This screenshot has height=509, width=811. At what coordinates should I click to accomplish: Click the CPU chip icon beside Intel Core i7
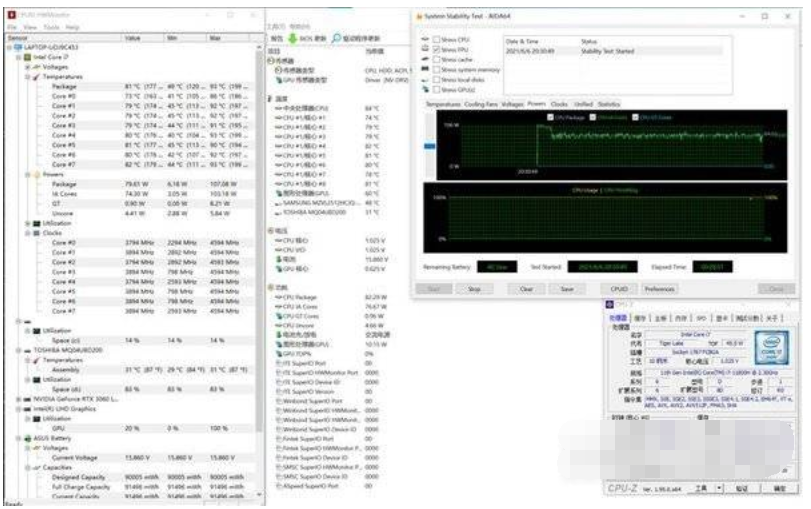tap(27, 57)
